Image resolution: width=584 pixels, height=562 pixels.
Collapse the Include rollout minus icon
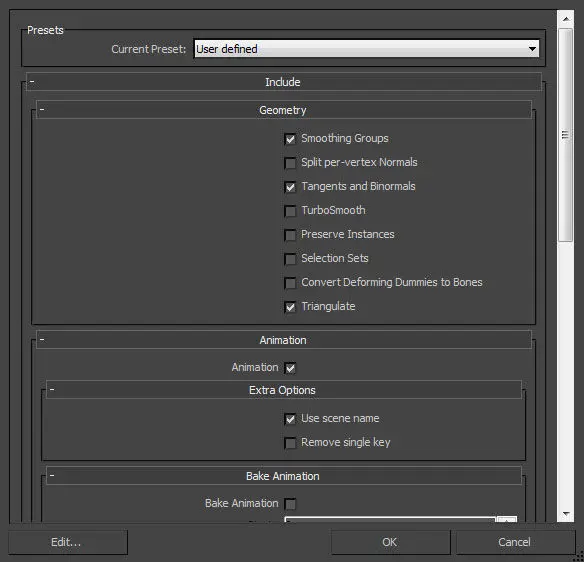coord(32,81)
